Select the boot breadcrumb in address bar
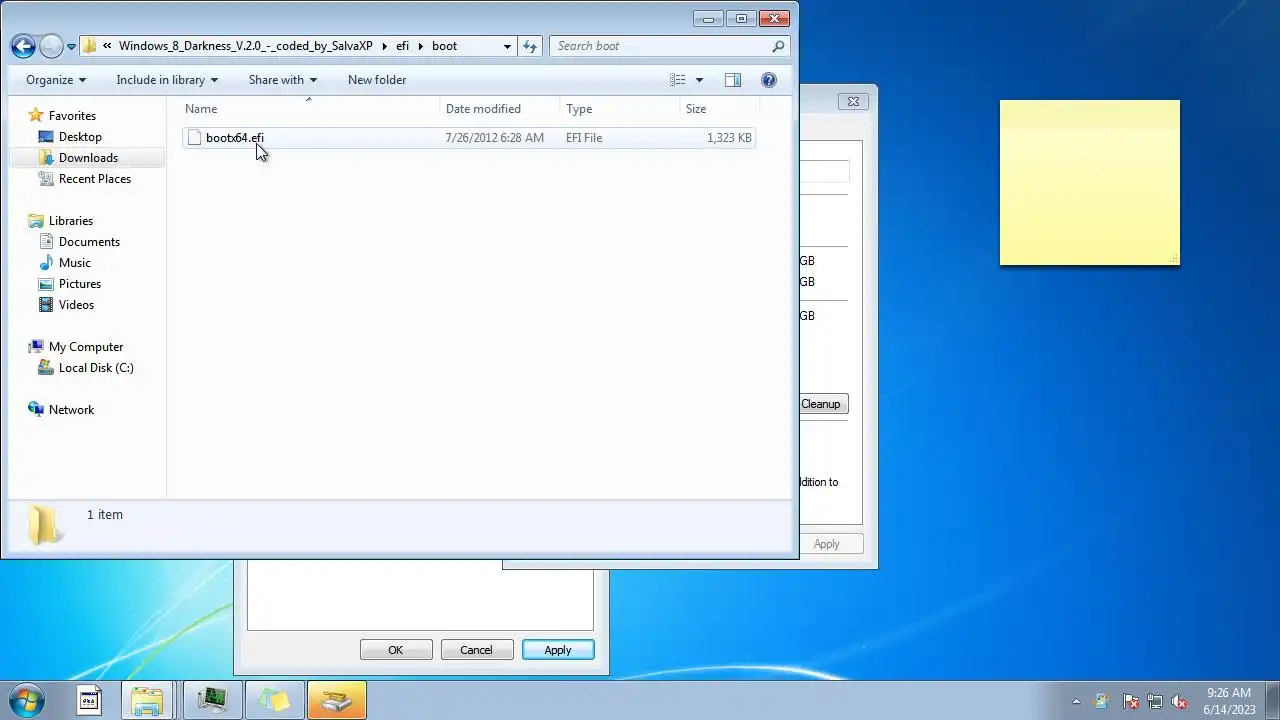 445,46
